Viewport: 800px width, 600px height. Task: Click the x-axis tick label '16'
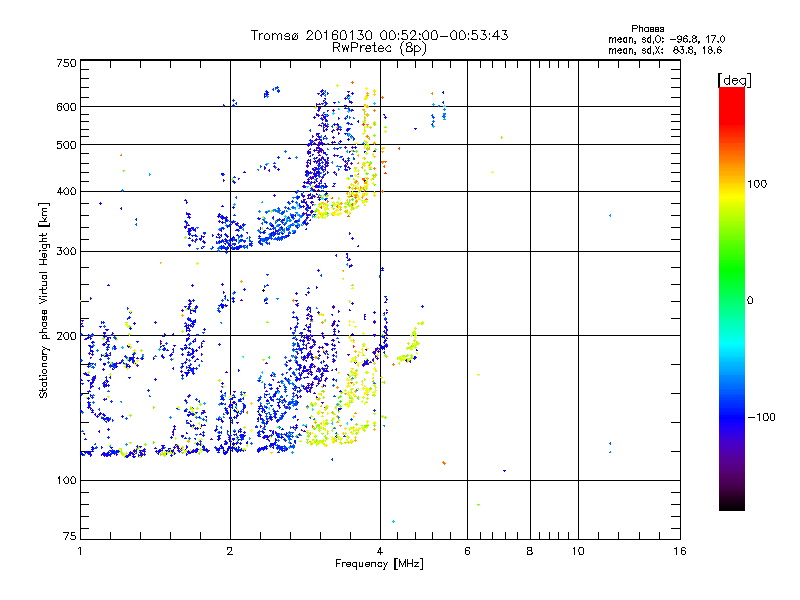680,551
